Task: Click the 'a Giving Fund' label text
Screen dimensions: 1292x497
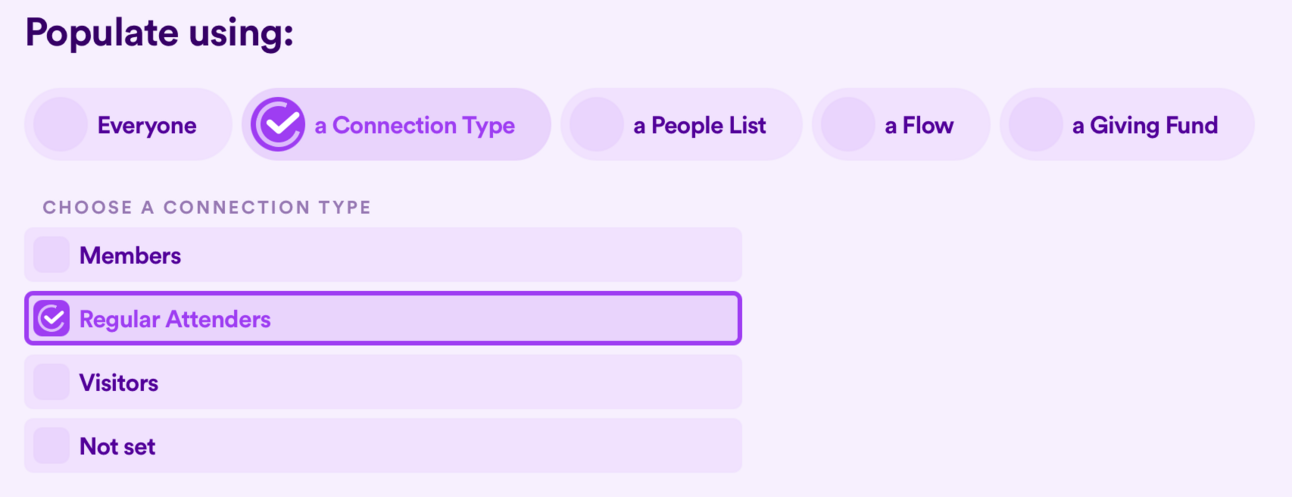Action: click(x=1145, y=126)
